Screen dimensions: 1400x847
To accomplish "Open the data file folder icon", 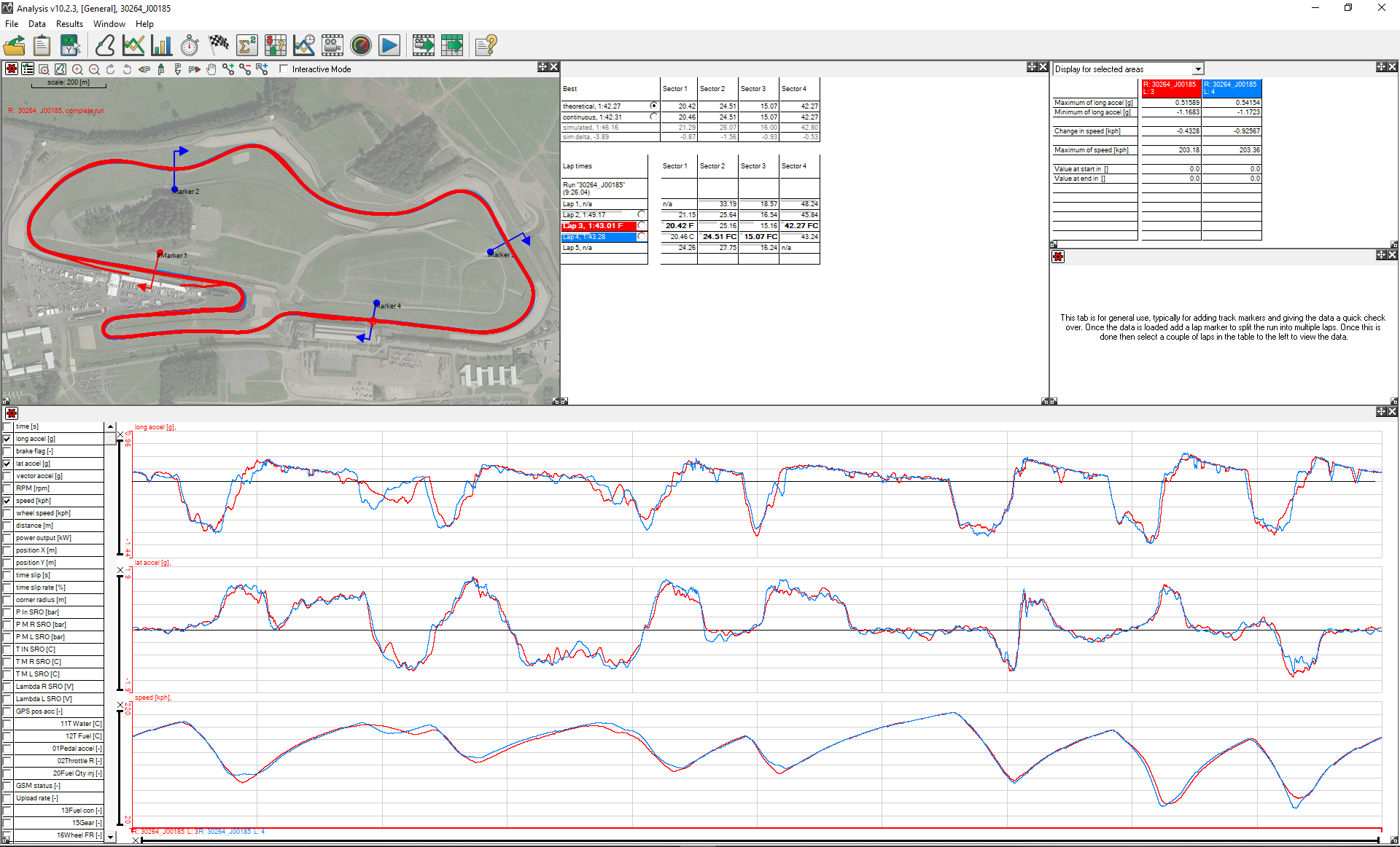I will tap(15, 46).
